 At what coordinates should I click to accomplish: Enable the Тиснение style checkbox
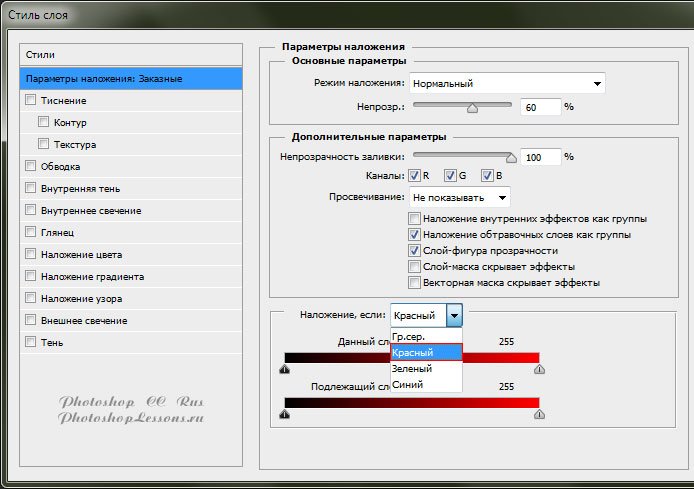point(31,100)
